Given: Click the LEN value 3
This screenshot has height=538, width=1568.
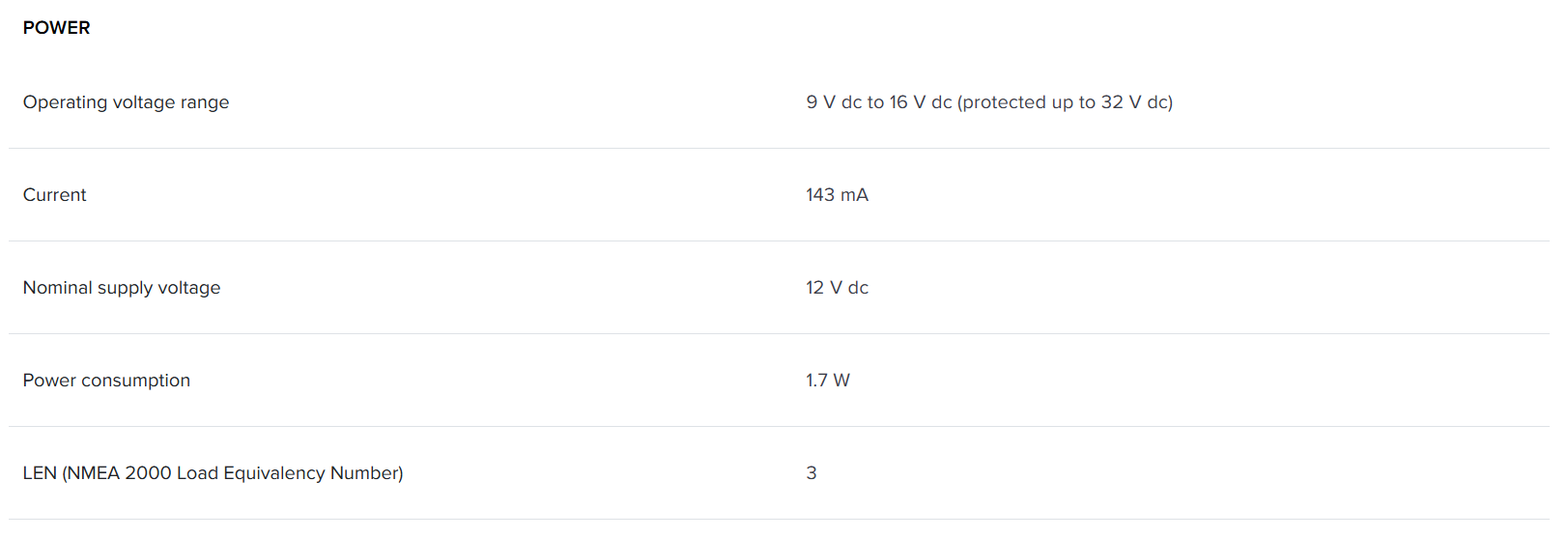Looking at the screenshot, I should [x=812, y=473].
